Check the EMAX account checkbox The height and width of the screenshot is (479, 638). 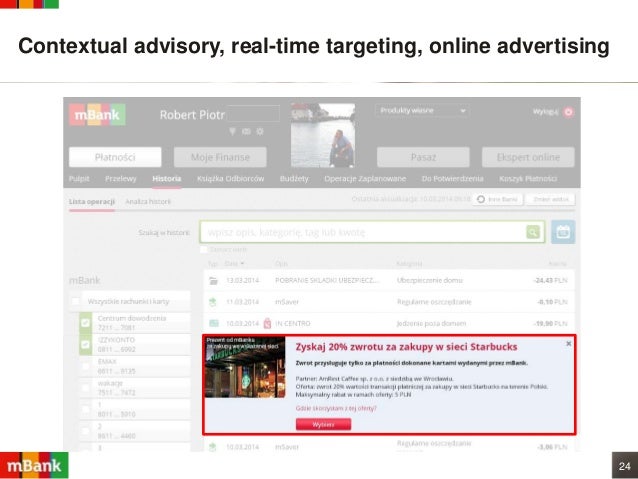coord(85,366)
